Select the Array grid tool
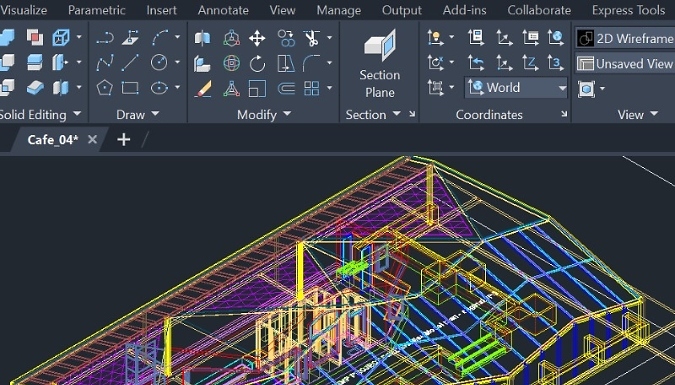Screen dimensions: 675x385 coord(311,88)
